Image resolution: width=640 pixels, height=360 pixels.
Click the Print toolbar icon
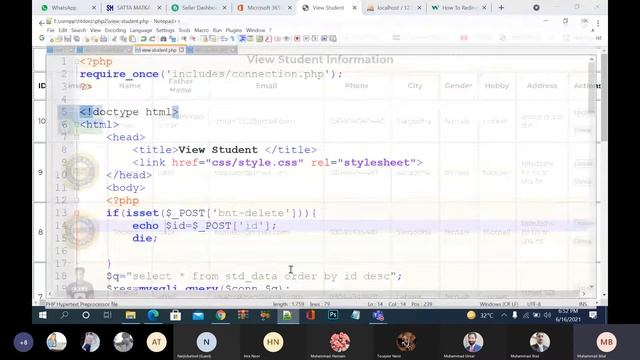pyautogui.click(x=104, y=39)
